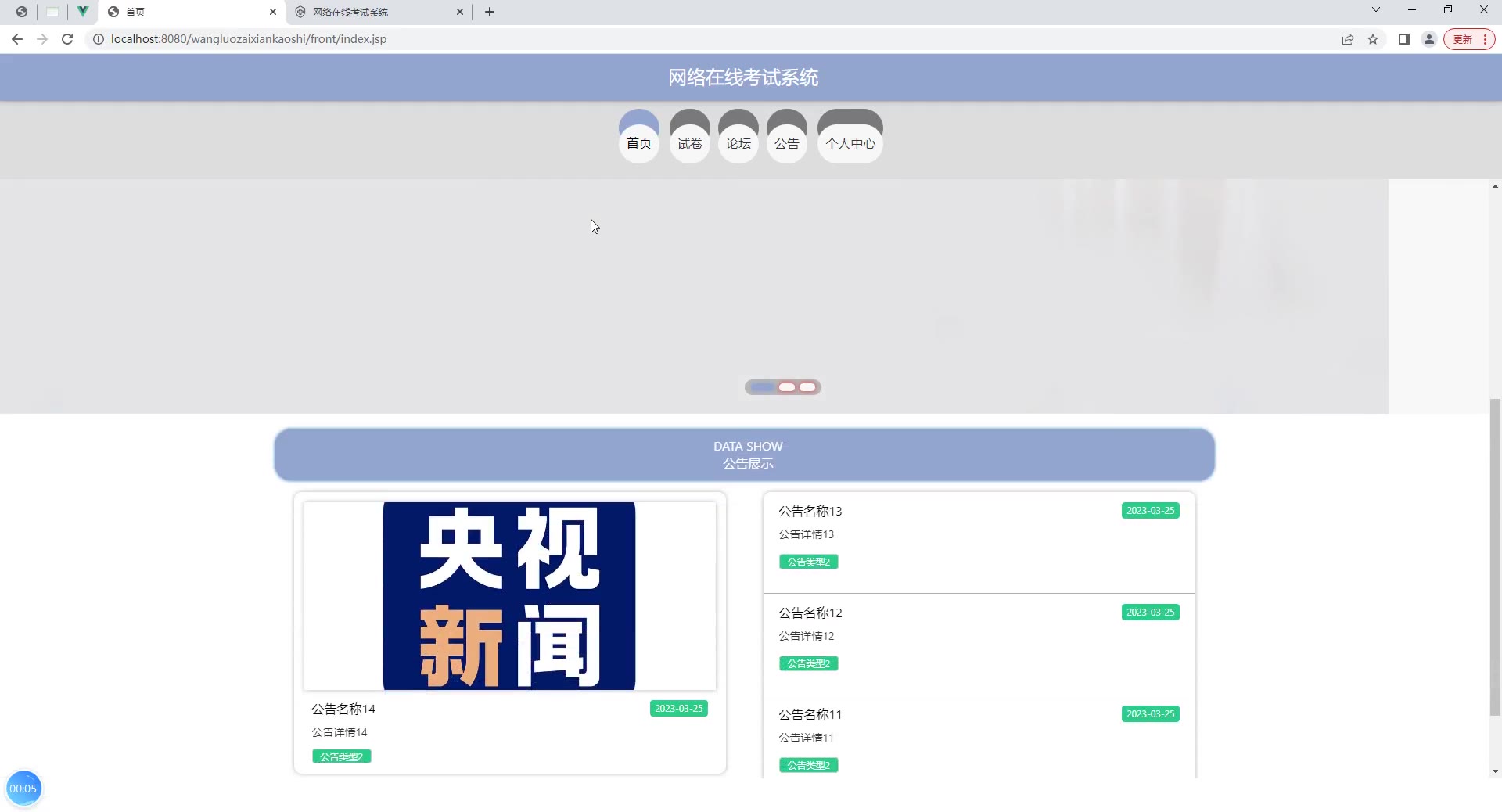Reload the current page
This screenshot has height=812, width=1502.
pos(67,39)
